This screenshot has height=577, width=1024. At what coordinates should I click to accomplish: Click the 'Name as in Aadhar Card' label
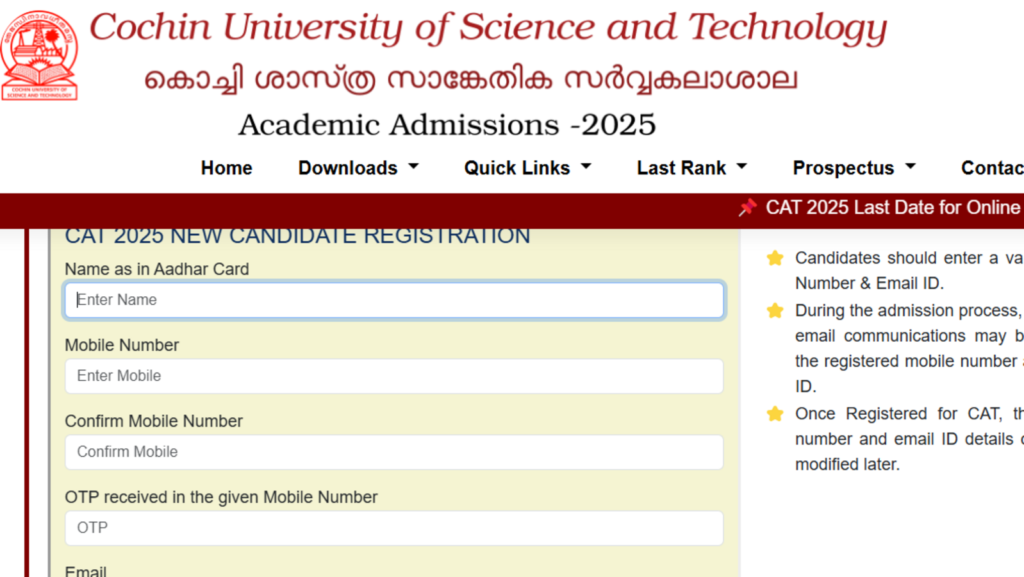coord(157,269)
